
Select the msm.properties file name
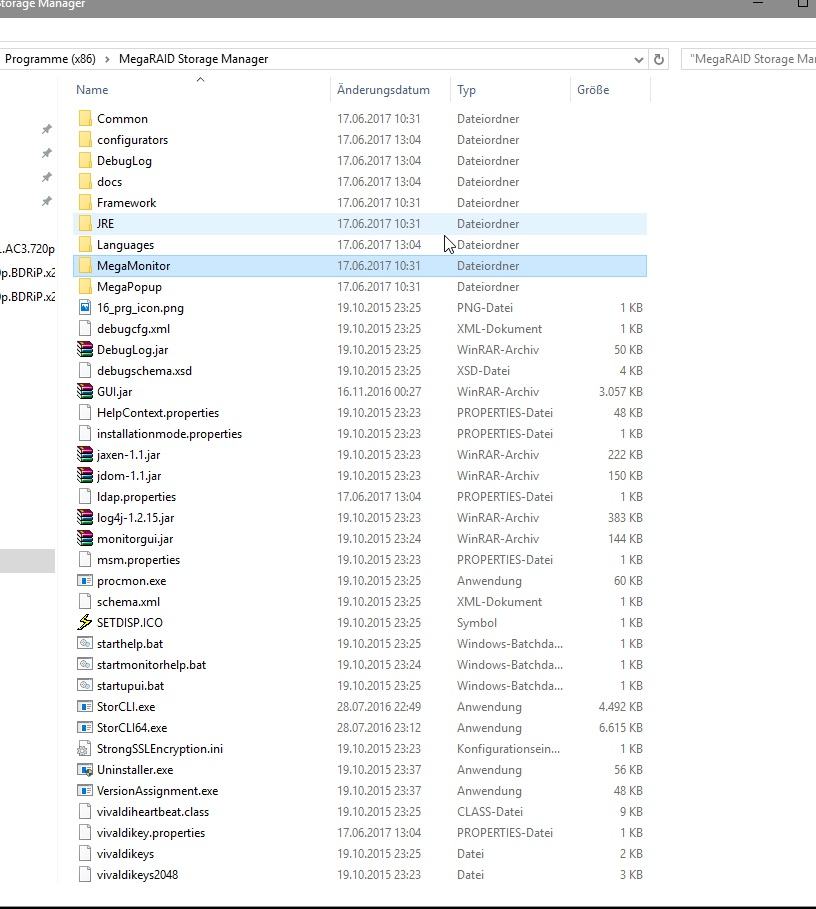tap(139, 559)
